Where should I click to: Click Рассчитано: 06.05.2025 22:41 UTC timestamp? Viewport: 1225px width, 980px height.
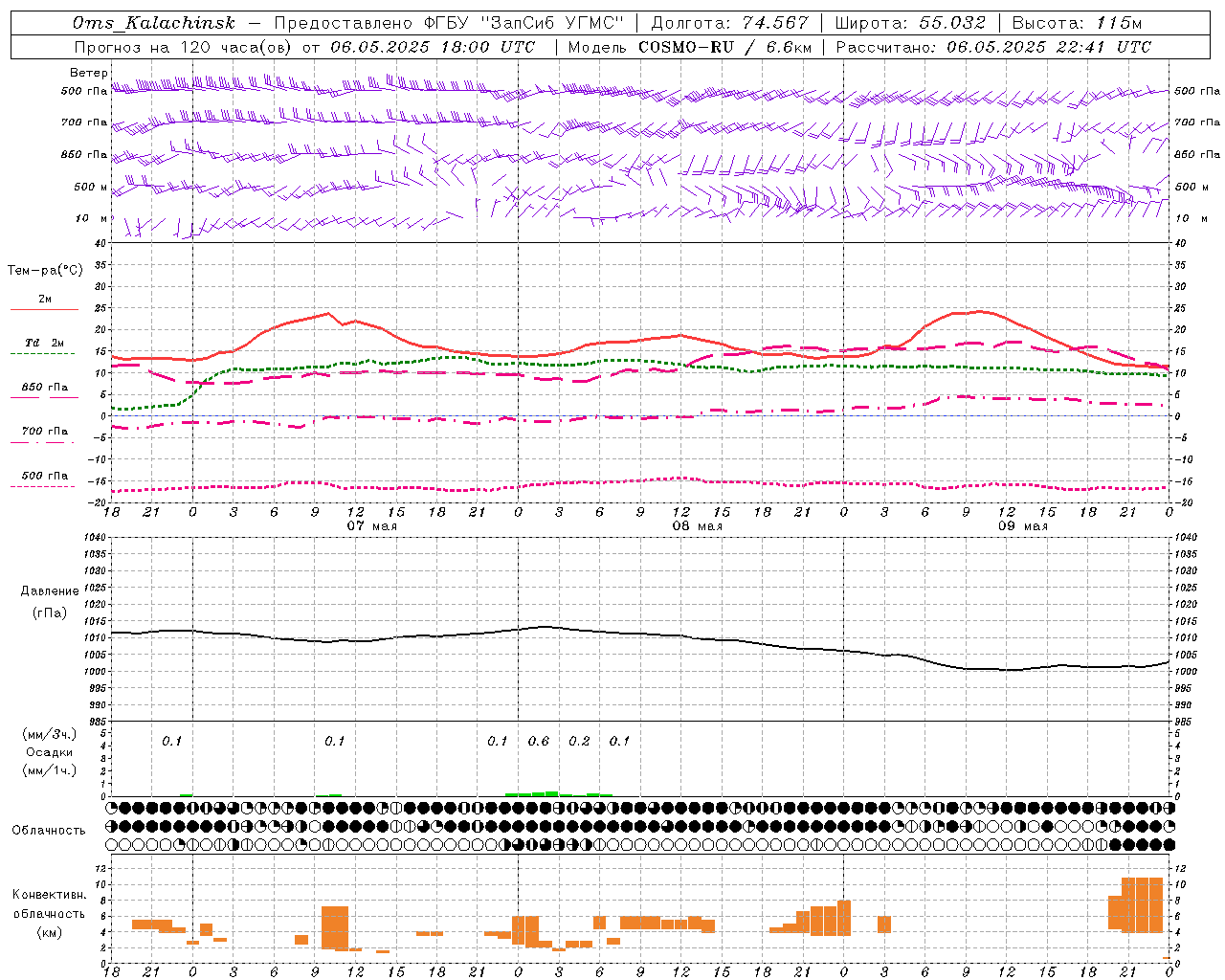(x=993, y=47)
